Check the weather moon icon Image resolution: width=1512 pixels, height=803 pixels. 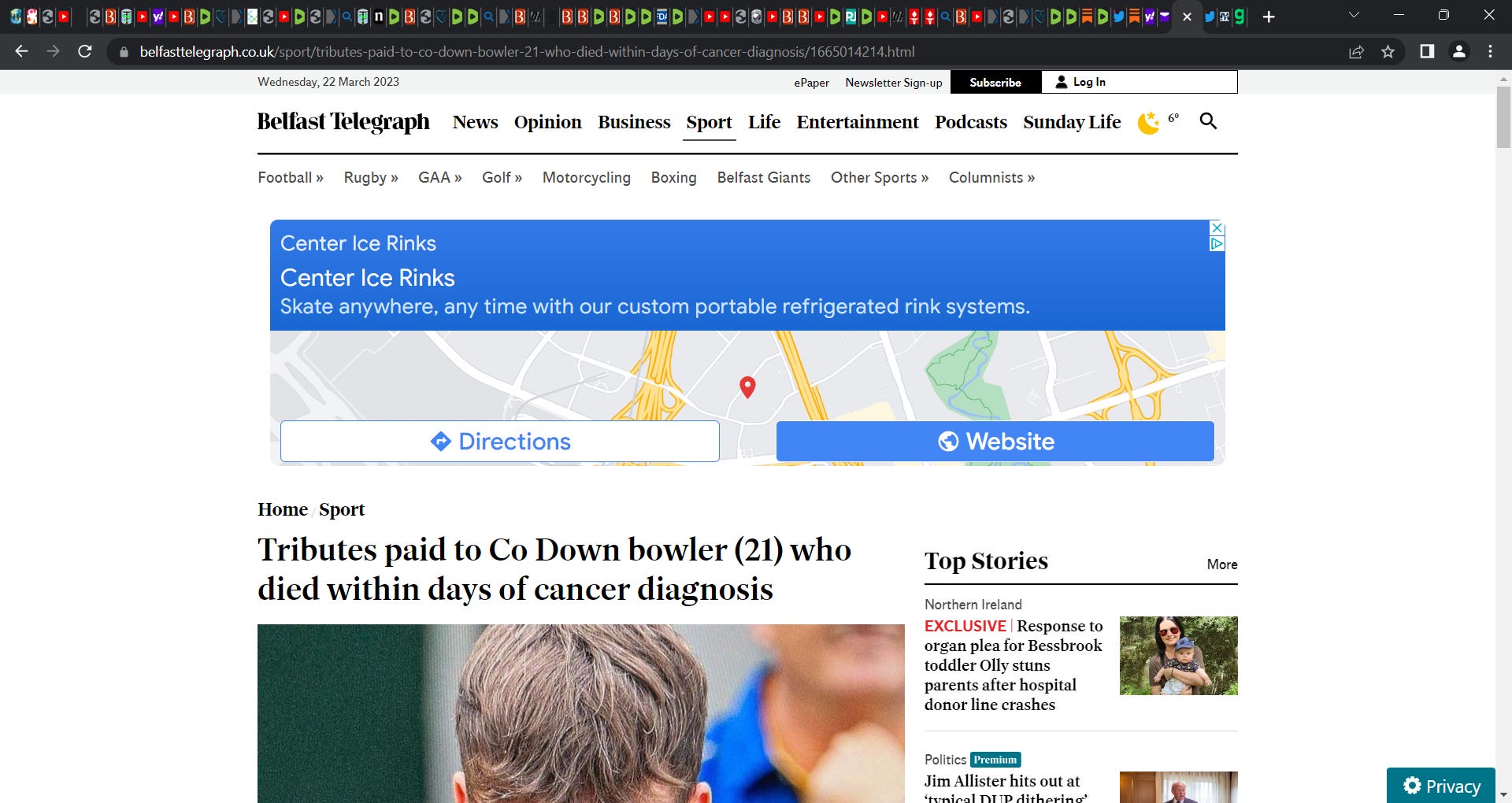click(1149, 123)
